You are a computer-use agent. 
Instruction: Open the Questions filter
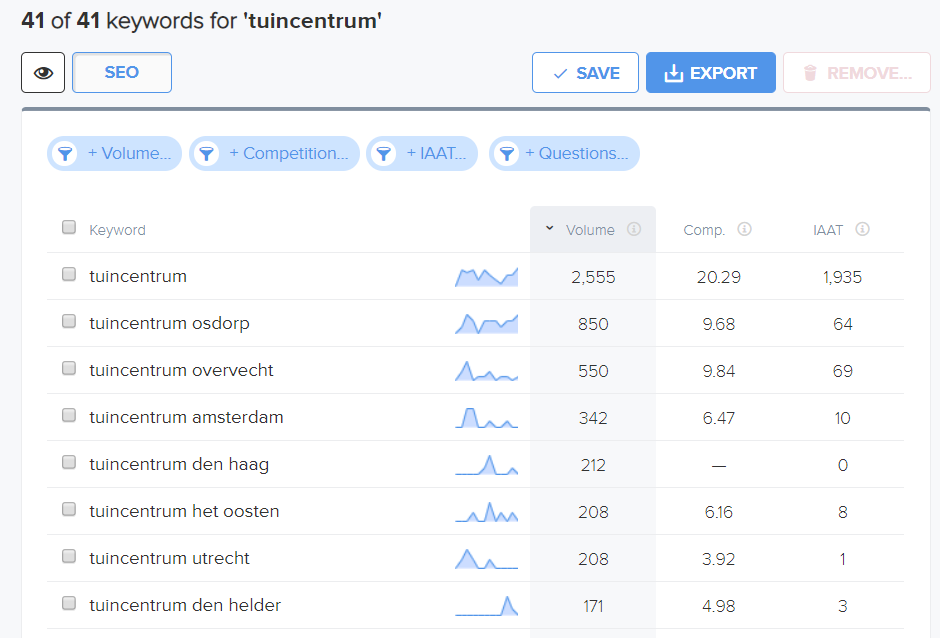(564, 153)
